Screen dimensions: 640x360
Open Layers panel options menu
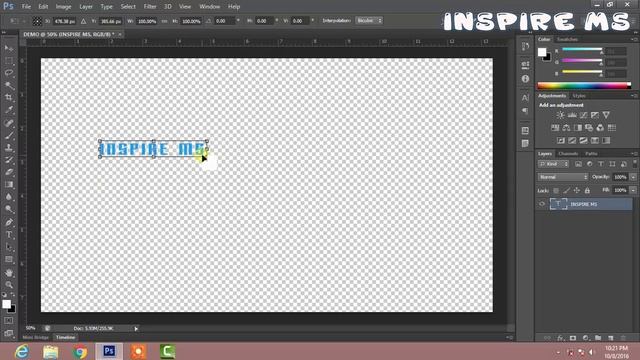634,153
